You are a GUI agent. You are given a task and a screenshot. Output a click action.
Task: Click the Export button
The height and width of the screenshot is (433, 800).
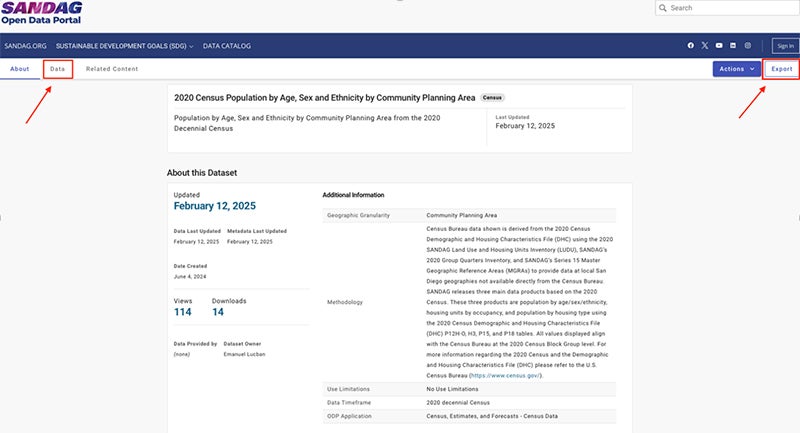coord(781,69)
